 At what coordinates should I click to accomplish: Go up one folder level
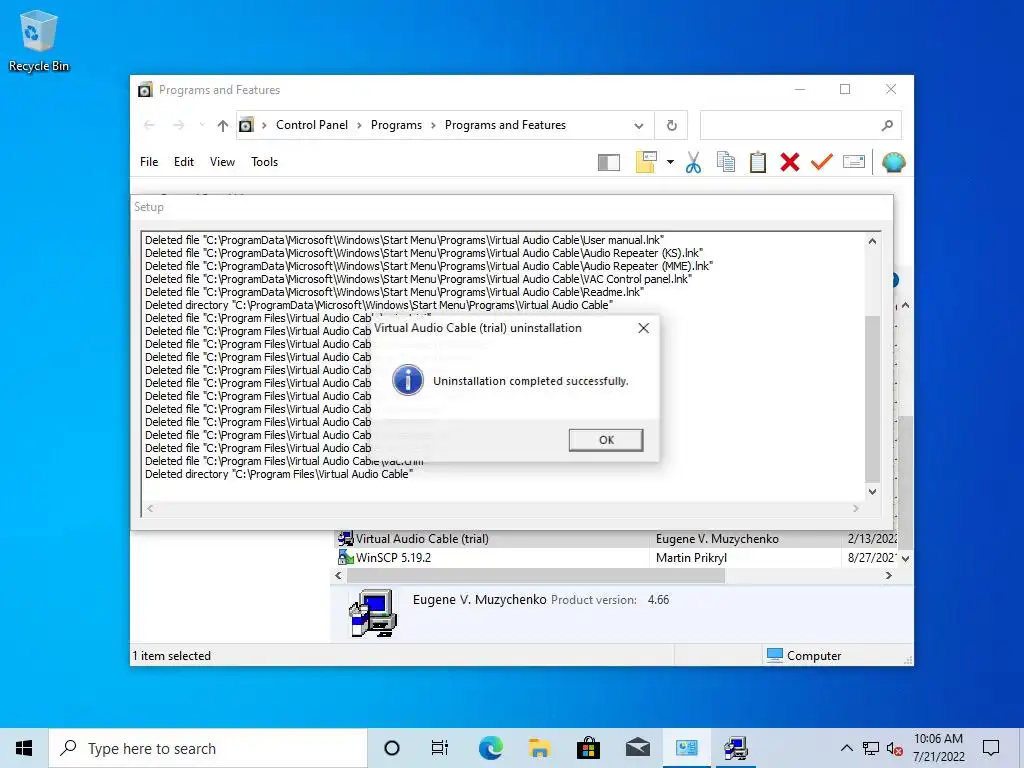click(x=223, y=125)
